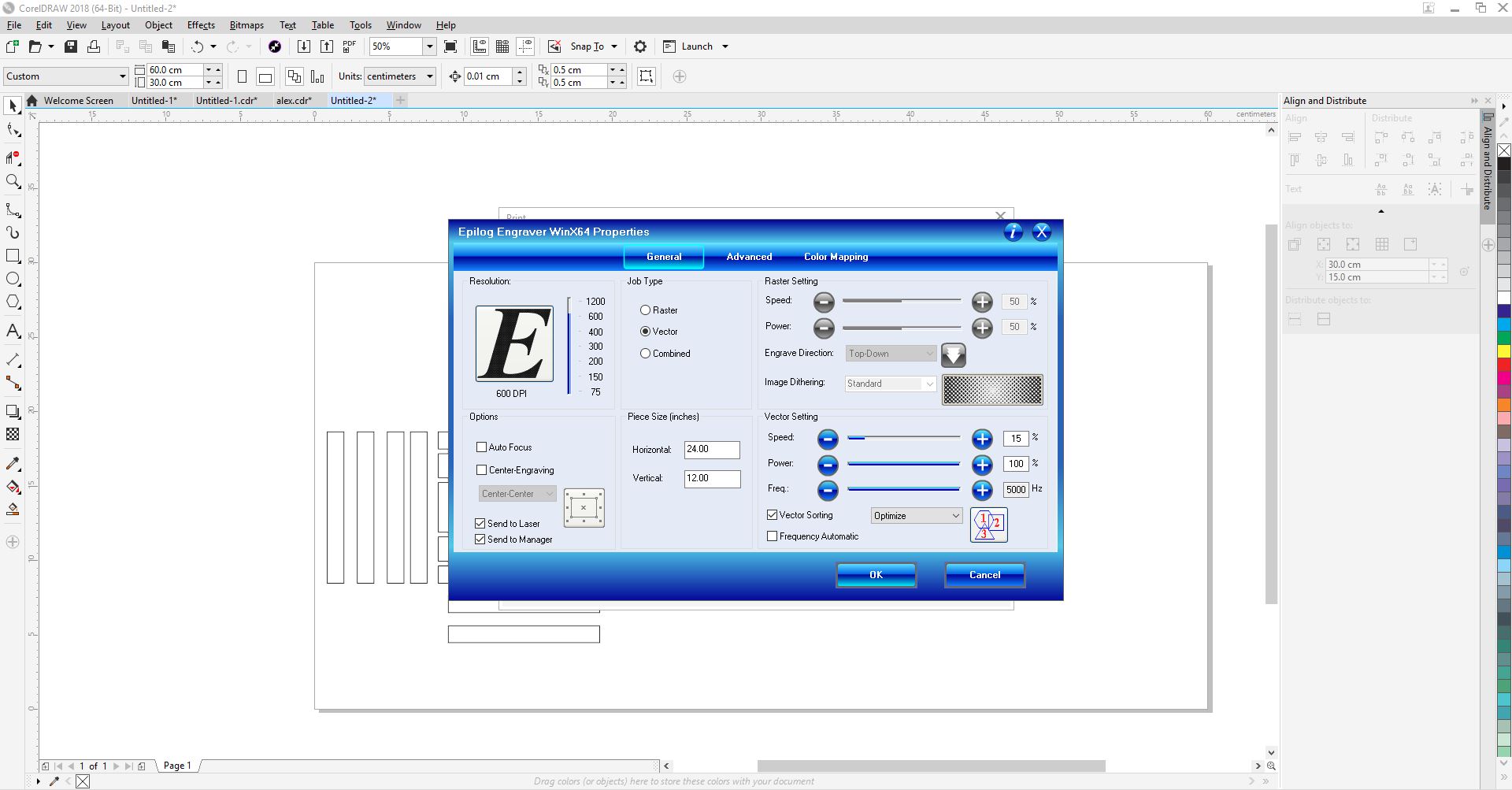Increase vector frequency with plus button
This screenshot has height=790, width=1512.
coord(982,491)
